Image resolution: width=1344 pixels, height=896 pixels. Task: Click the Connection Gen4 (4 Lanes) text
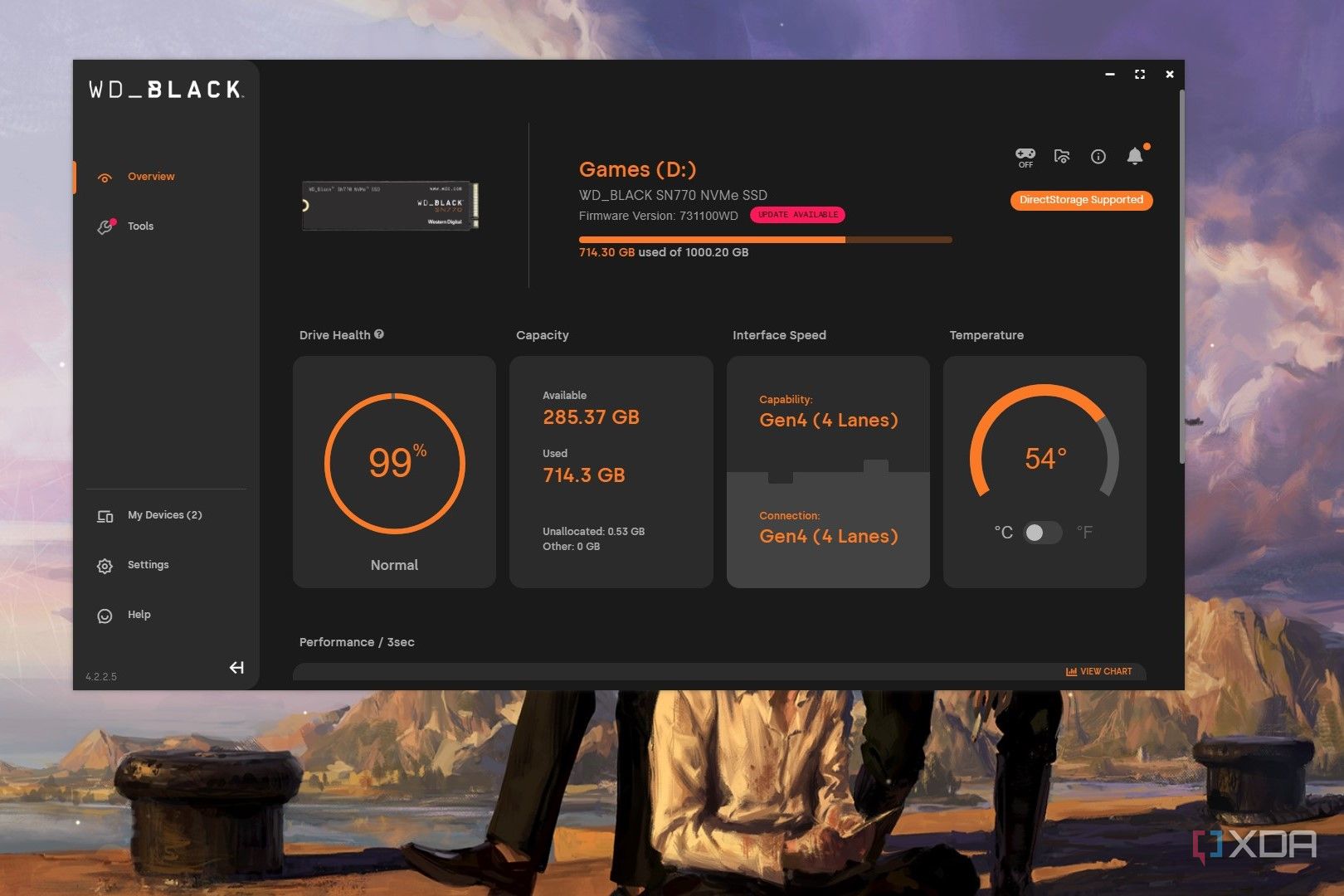click(x=829, y=536)
